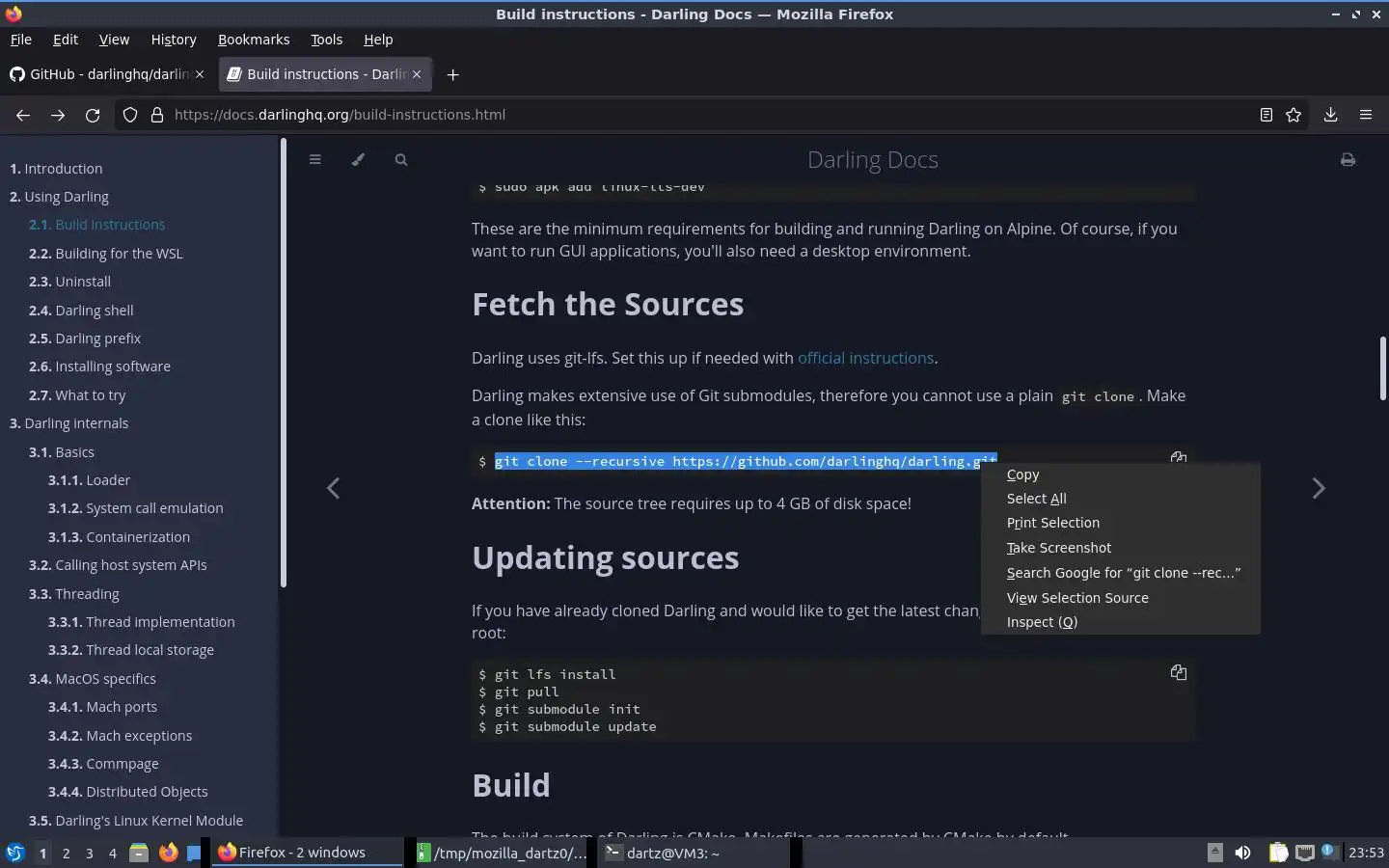Toggle the docs sidebar with hamburger icon
The height and width of the screenshot is (868, 1389).
[x=314, y=160]
